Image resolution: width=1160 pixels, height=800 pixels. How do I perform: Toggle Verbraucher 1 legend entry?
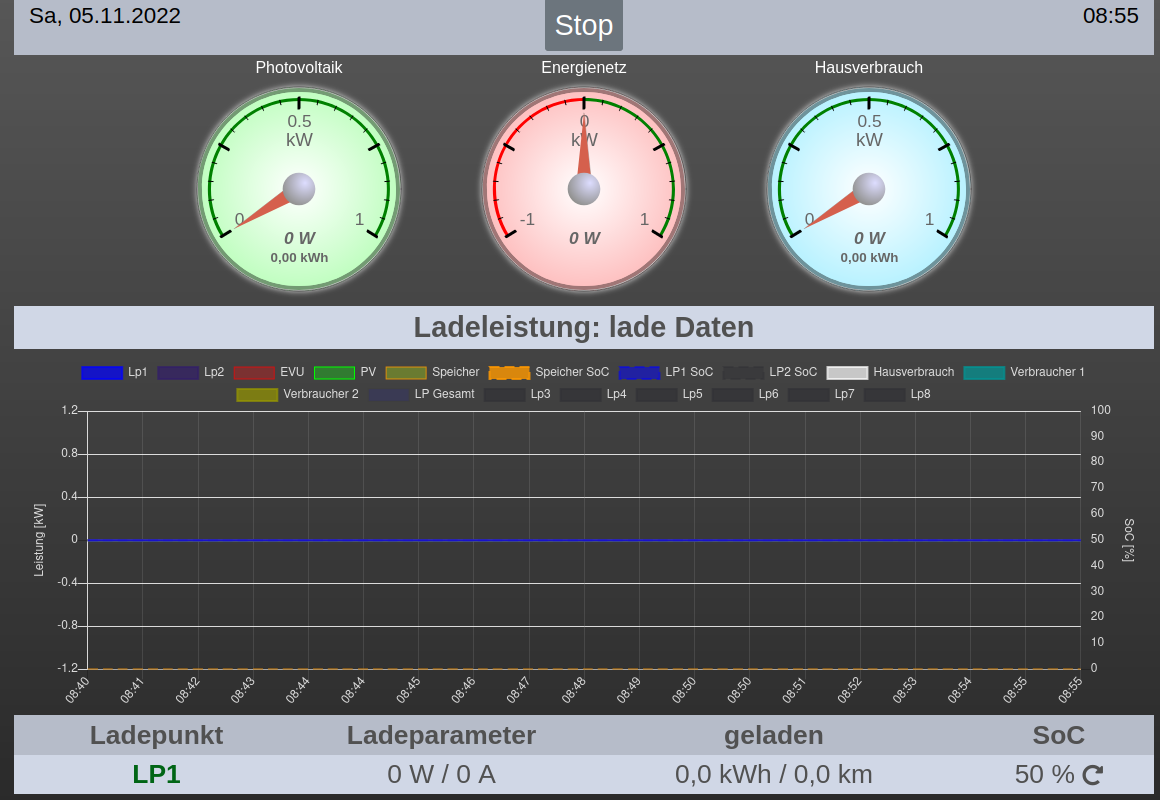(1024, 372)
